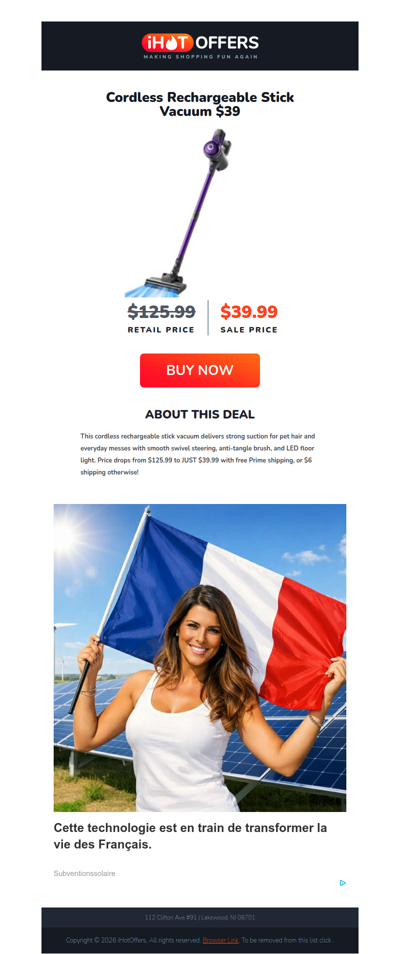Click the 112 Clifton Ave address line
Screen dimensions: 400x954
coord(200,917)
